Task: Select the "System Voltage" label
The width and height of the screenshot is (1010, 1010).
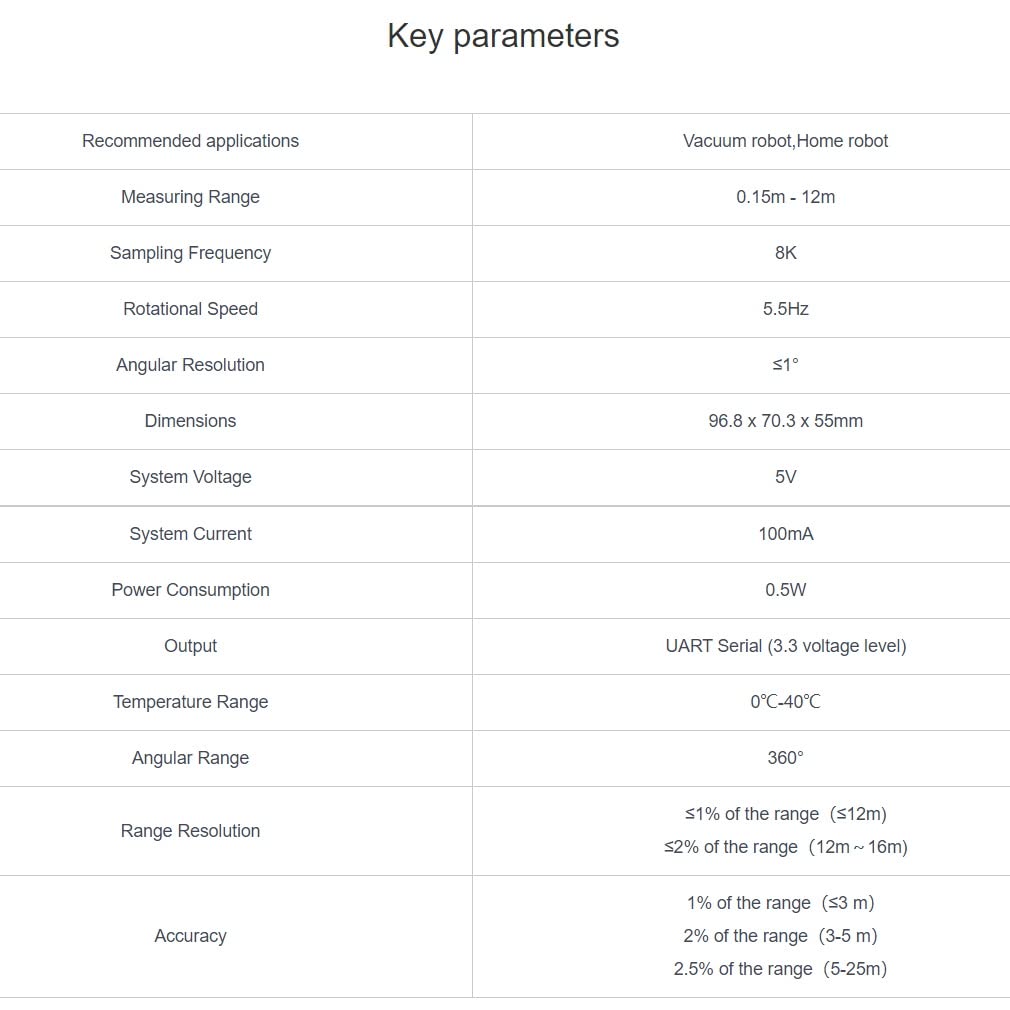Action: (190, 477)
